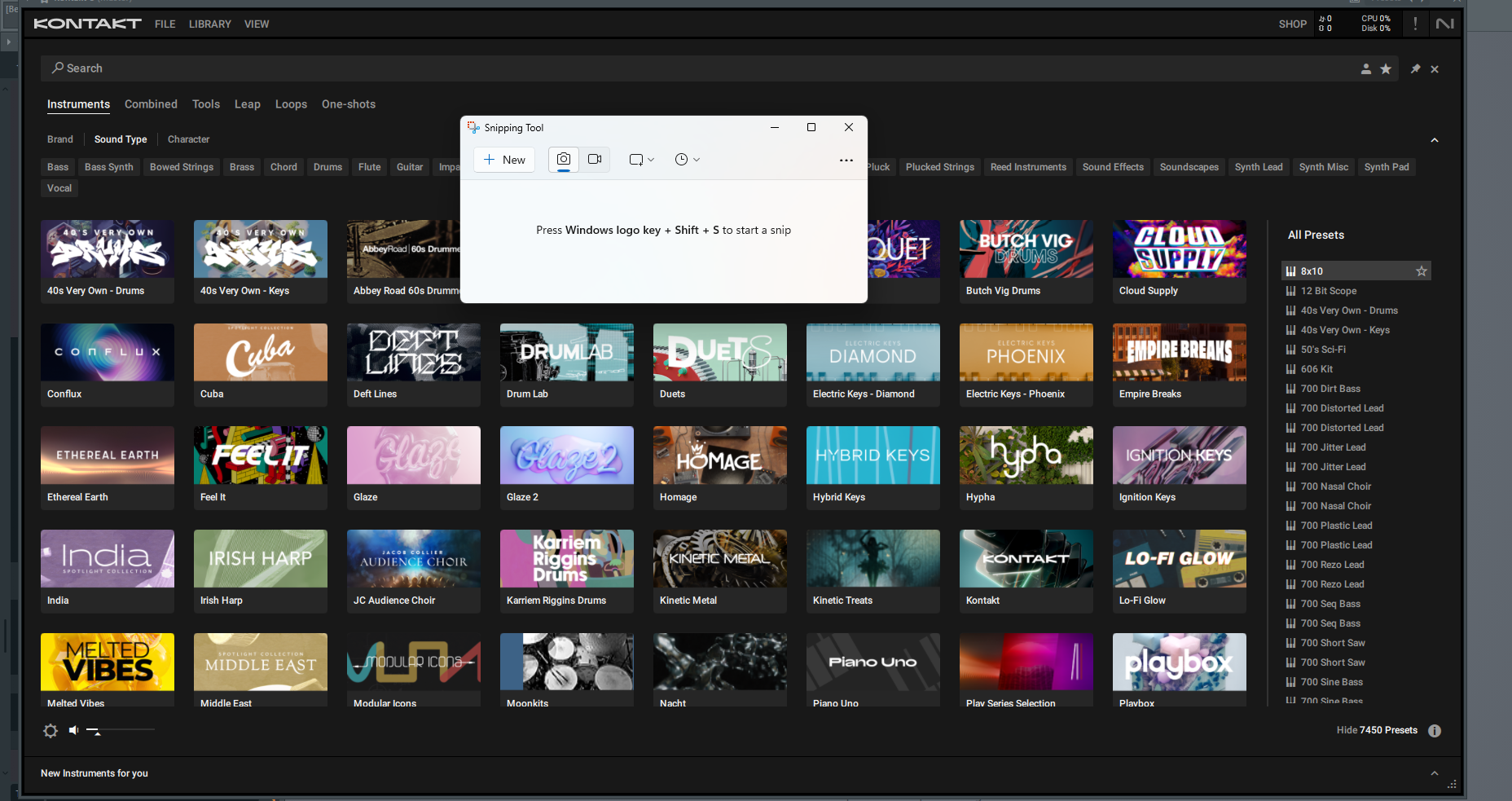Click the 8x10 preset instrument icon
Image resolution: width=1512 pixels, height=801 pixels.
(1290, 271)
